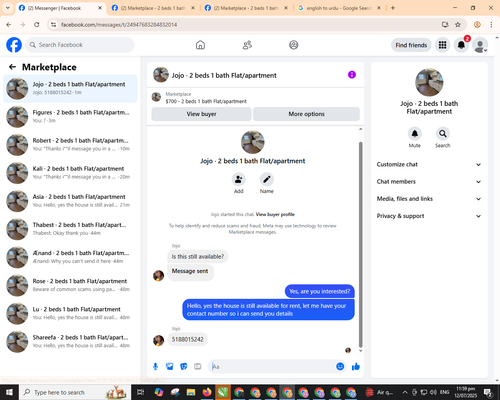Expand Media, files and links section
This screenshot has height=400, width=500.
429,199
